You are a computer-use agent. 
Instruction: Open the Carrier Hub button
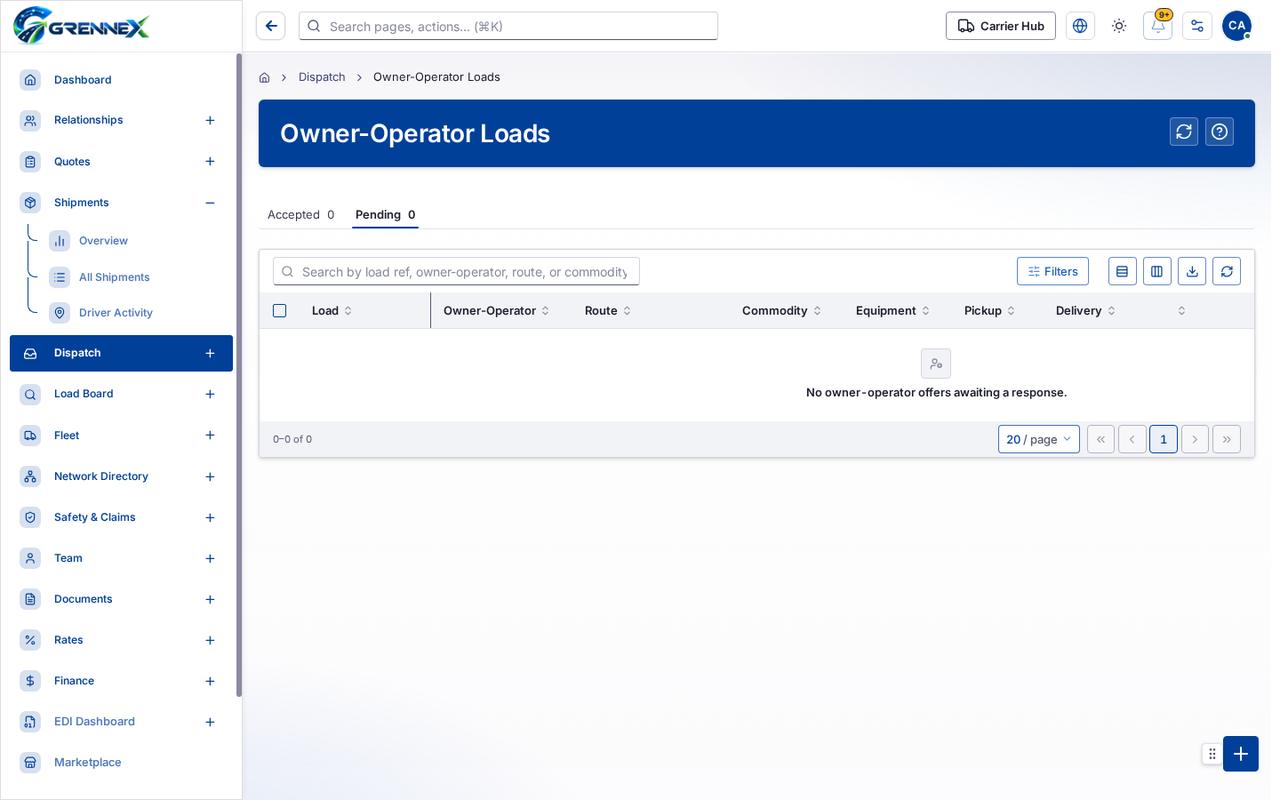click(x=1000, y=26)
